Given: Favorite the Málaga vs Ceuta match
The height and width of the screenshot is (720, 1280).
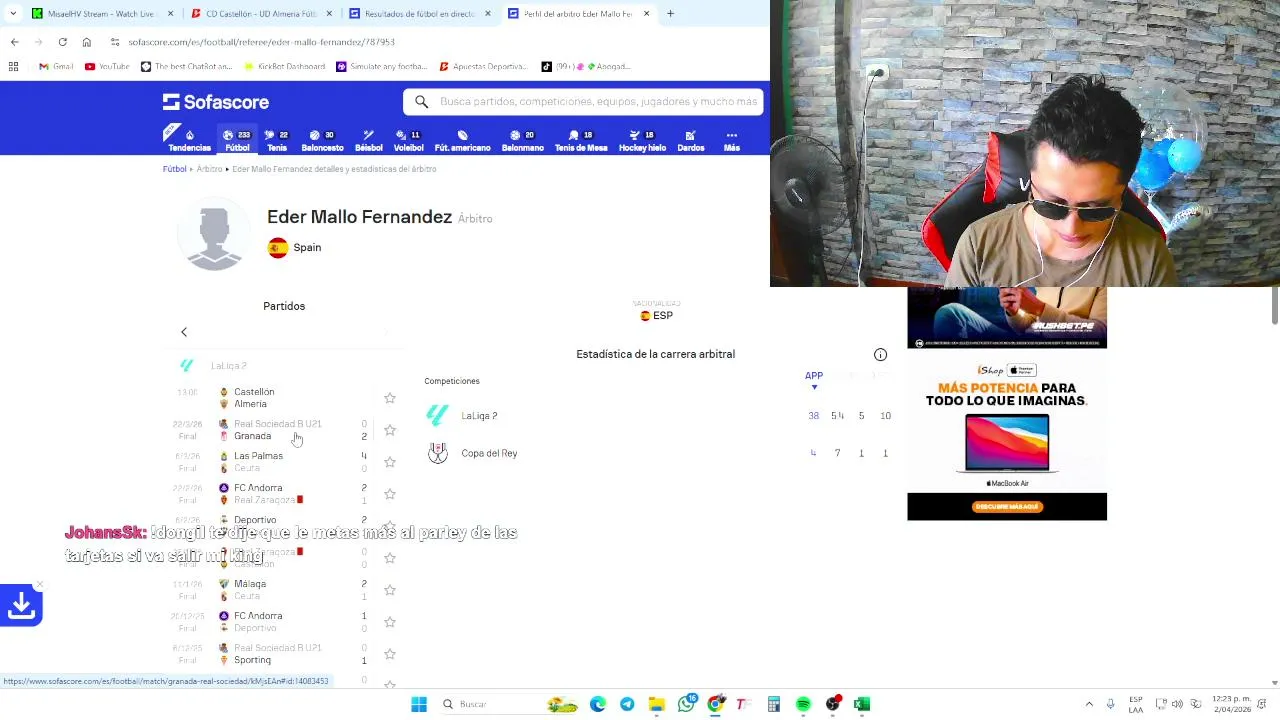Looking at the screenshot, I should coord(390,590).
